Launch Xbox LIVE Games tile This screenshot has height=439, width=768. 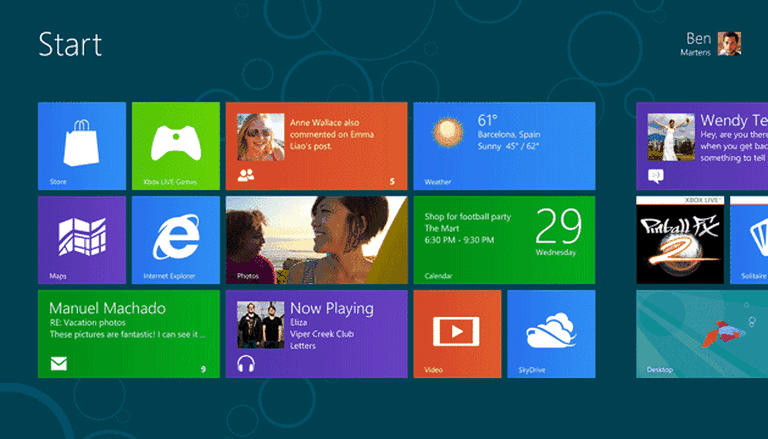(x=176, y=146)
